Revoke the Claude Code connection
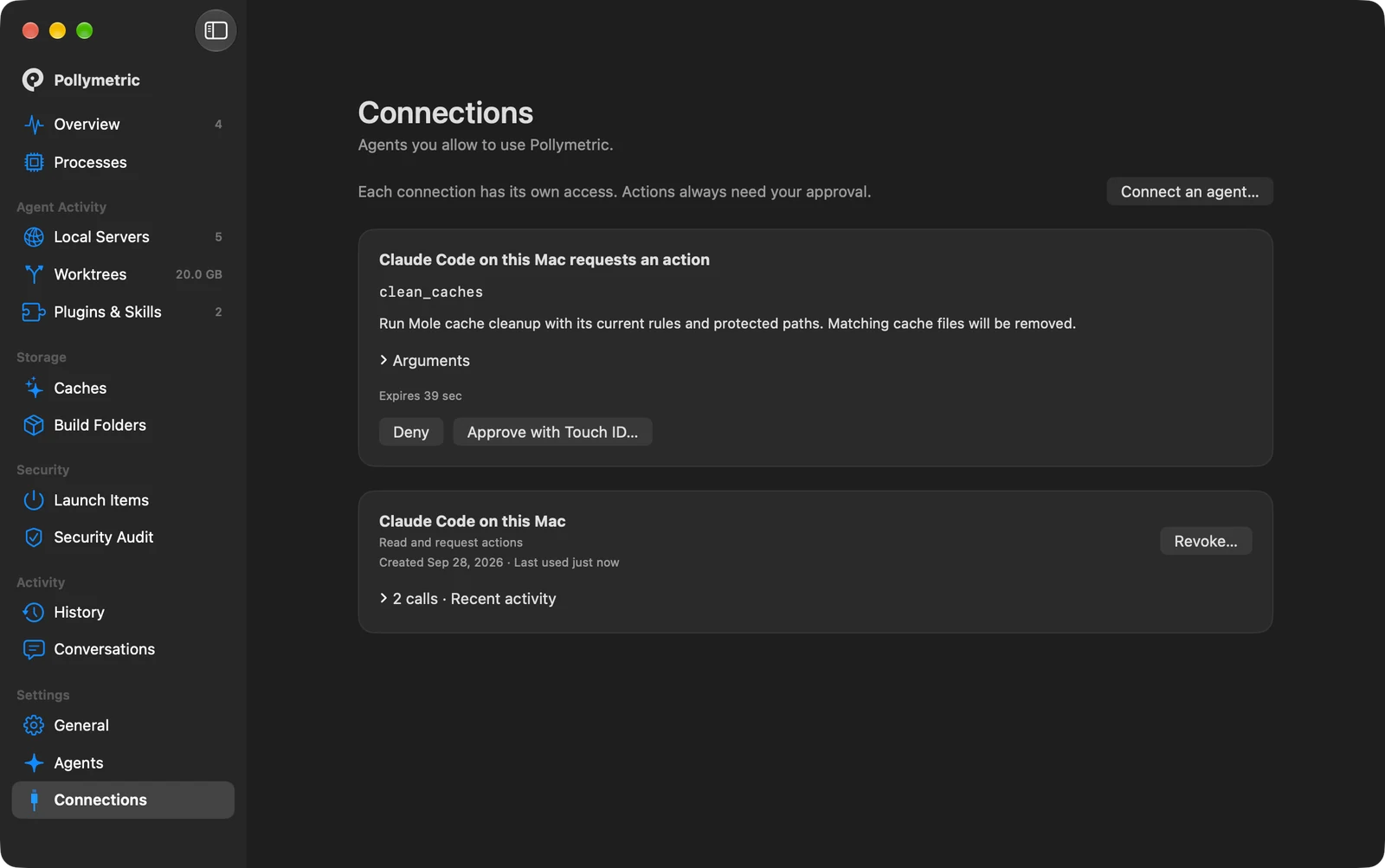 pyautogui.click(x=1206, y=541)
